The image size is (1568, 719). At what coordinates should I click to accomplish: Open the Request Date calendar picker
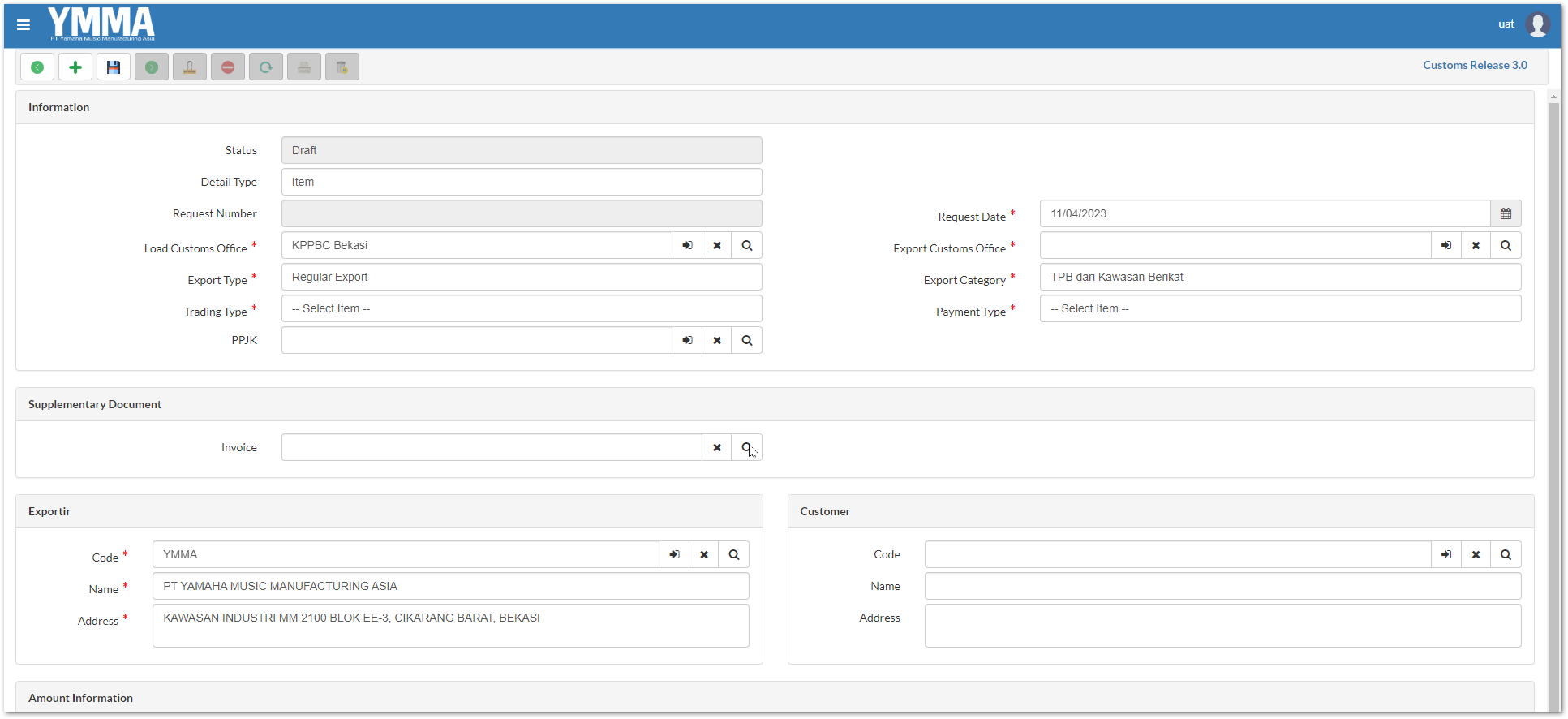(x=1506, y=214)
